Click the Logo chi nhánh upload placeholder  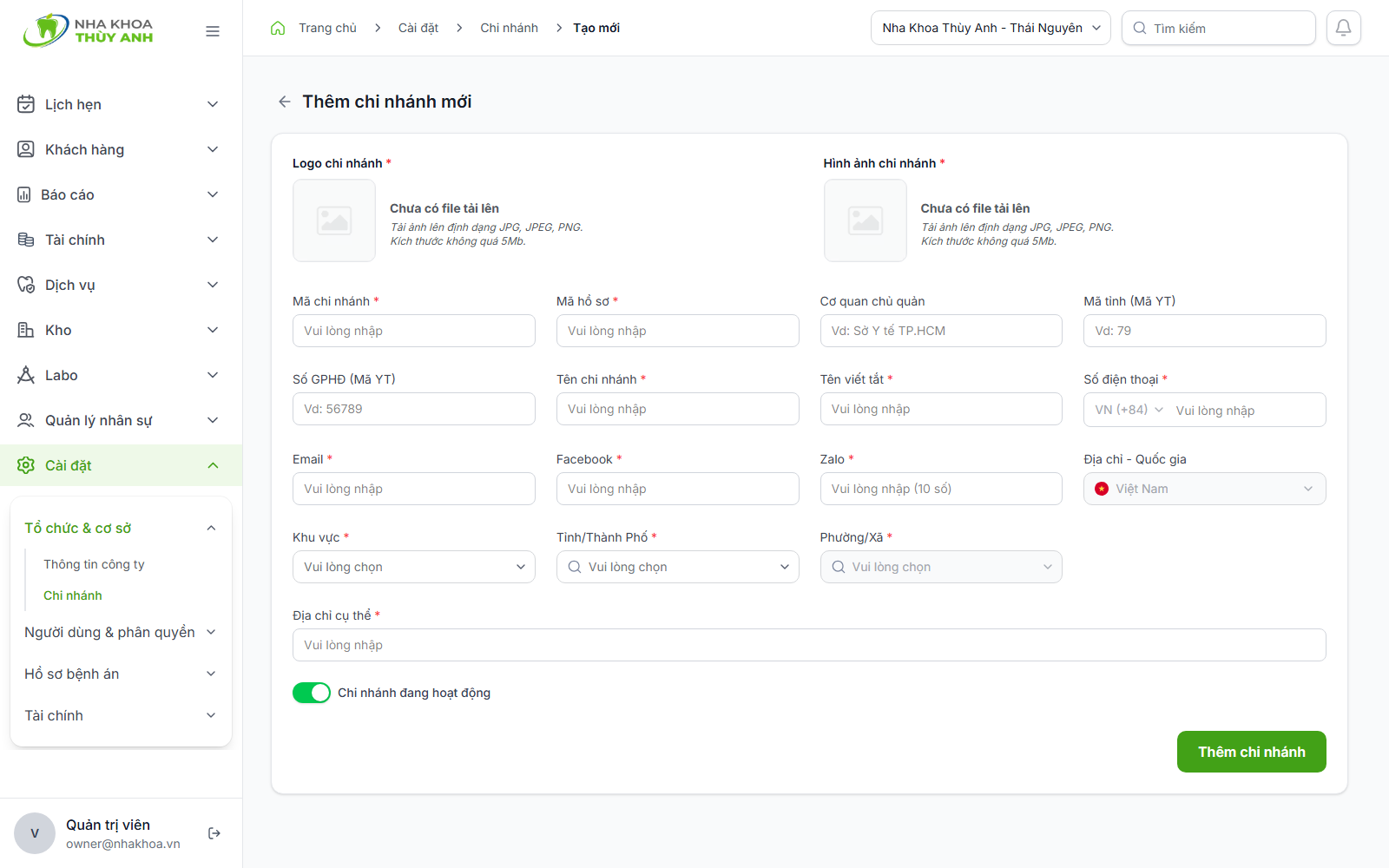point(334,220)
